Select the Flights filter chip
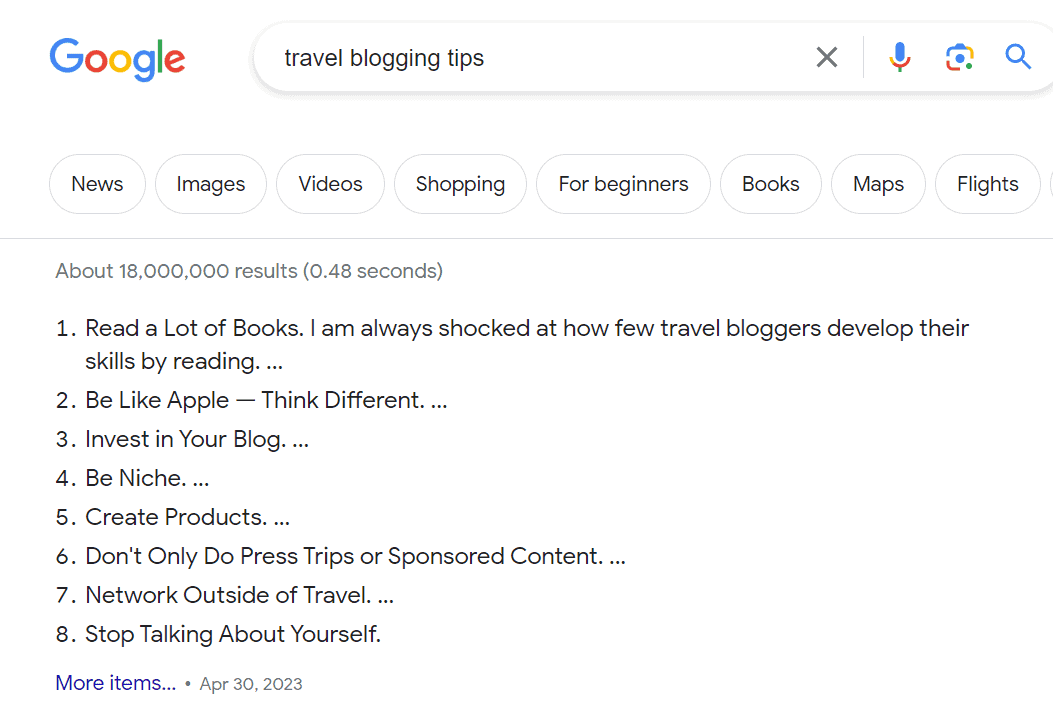Image resolution: width=1053 pixels, height=706 pixels. pyautogui.click(x=987, y=184)
